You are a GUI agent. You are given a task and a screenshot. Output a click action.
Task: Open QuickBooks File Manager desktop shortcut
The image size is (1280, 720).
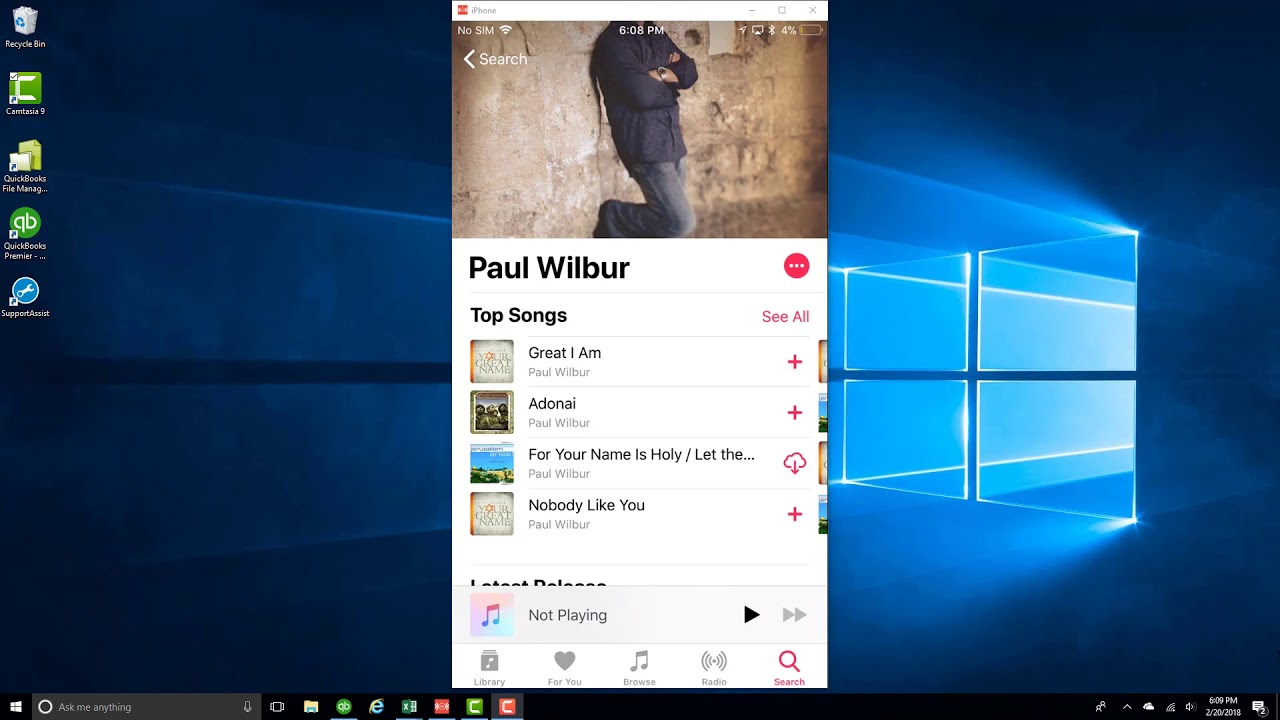pos(25,166)
